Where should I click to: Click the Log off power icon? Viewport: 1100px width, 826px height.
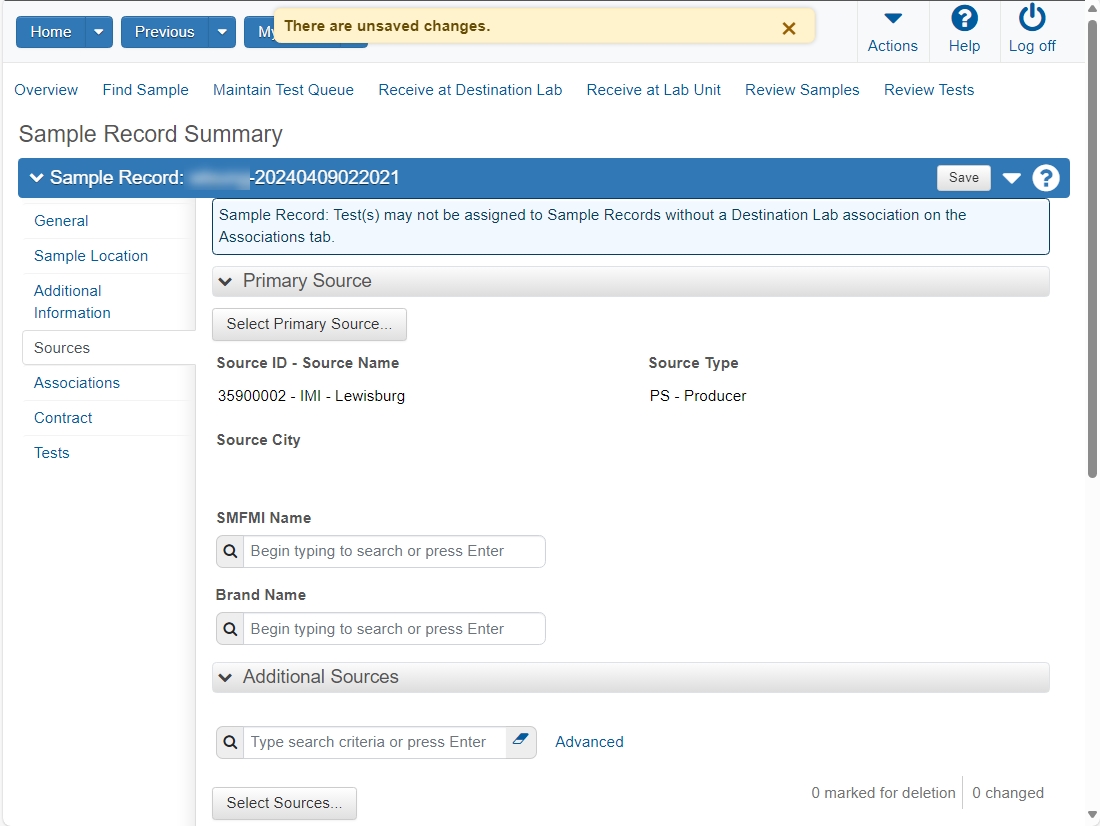tap(1032, 18)
